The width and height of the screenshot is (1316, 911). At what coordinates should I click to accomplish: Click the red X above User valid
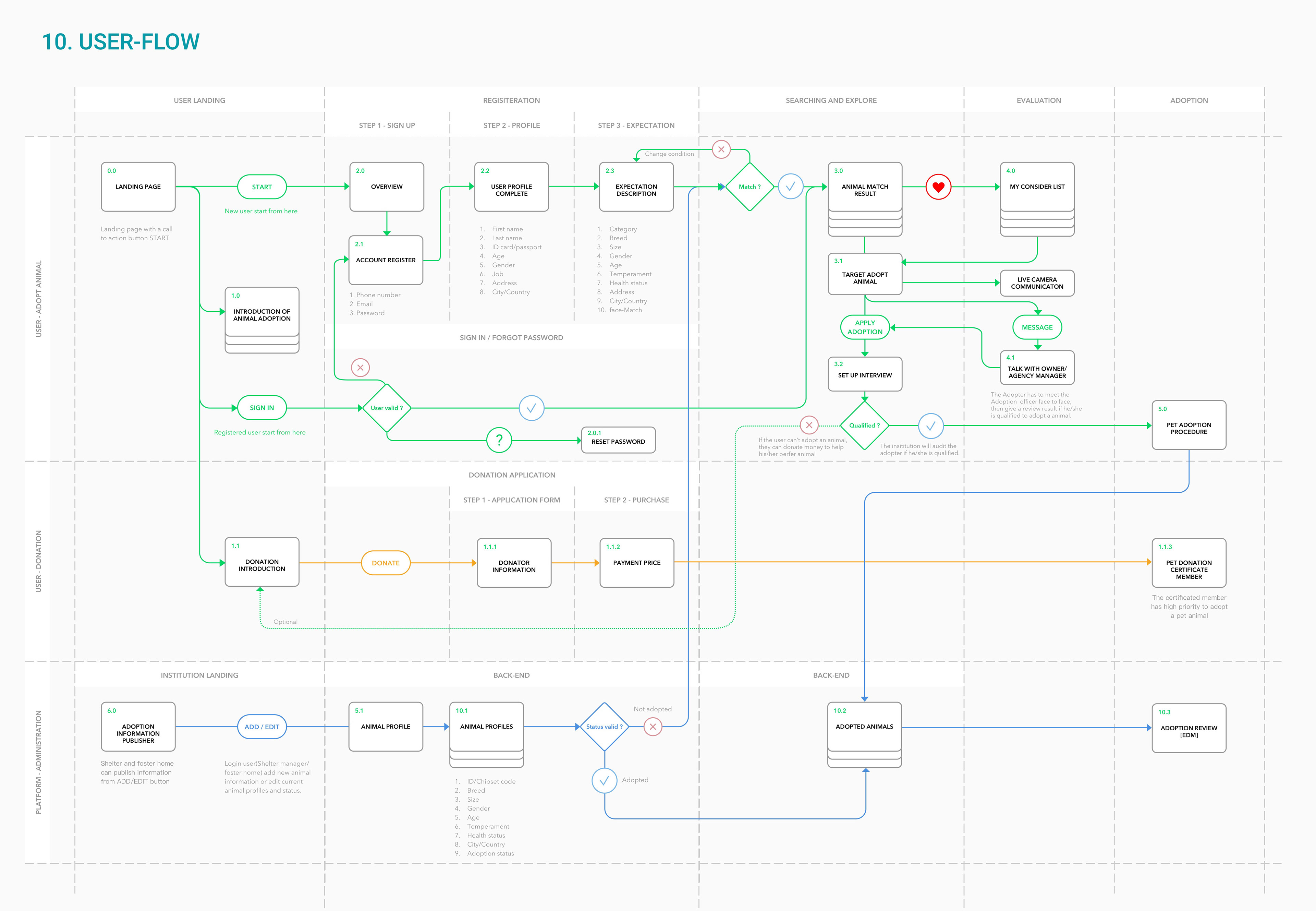coord(360,368)
